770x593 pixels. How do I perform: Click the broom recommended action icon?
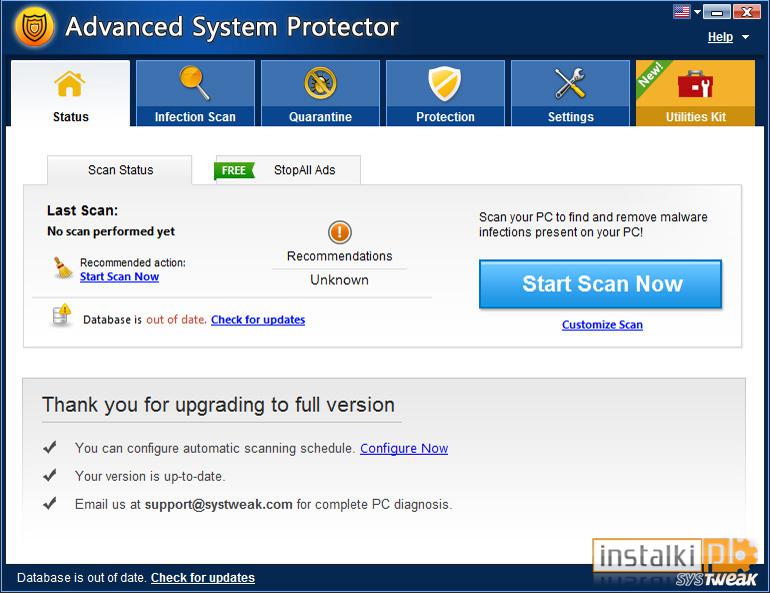pyautogui.click(x=62, y=268)
